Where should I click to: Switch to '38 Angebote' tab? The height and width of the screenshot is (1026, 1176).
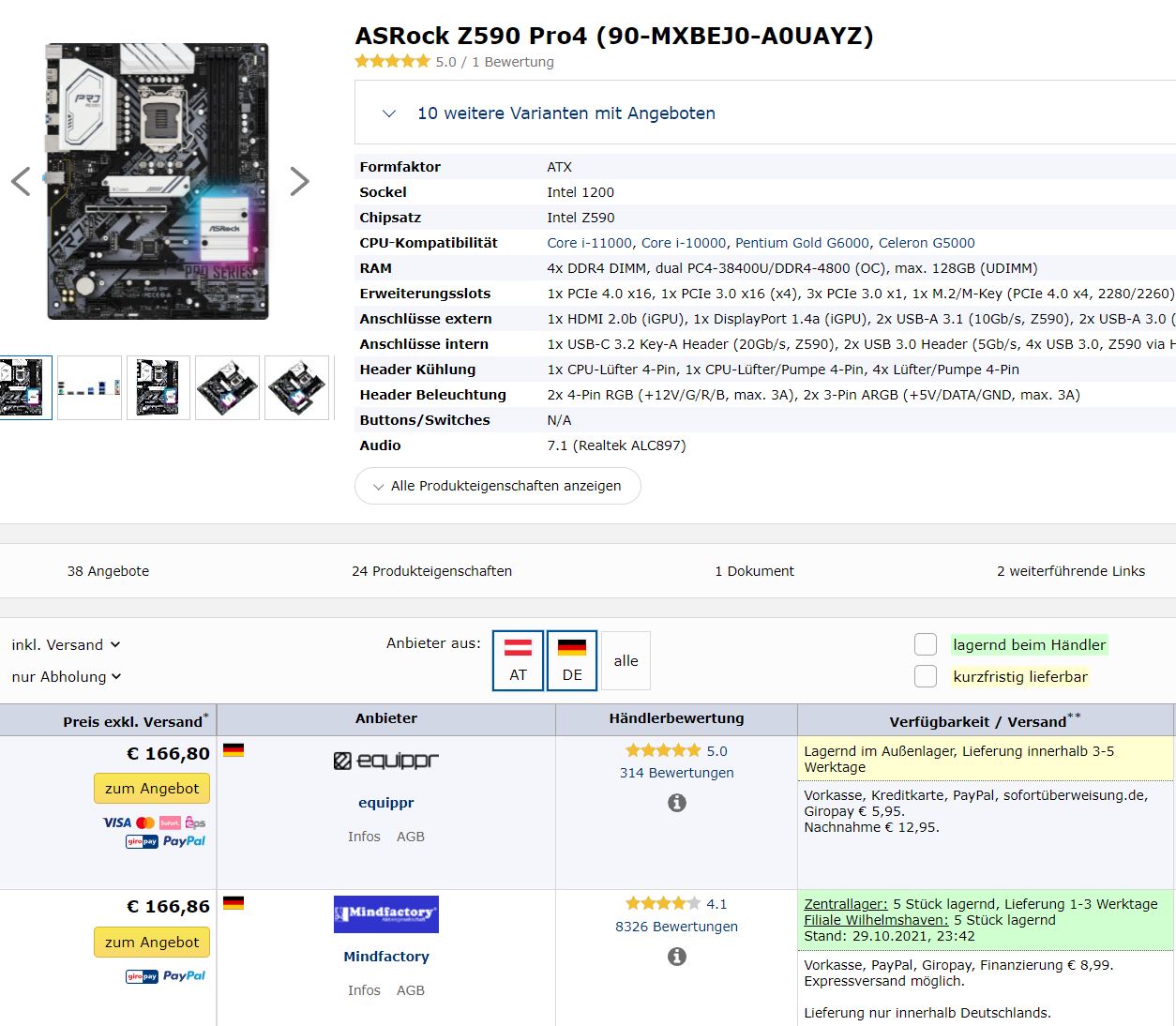[x=108, y=571]
